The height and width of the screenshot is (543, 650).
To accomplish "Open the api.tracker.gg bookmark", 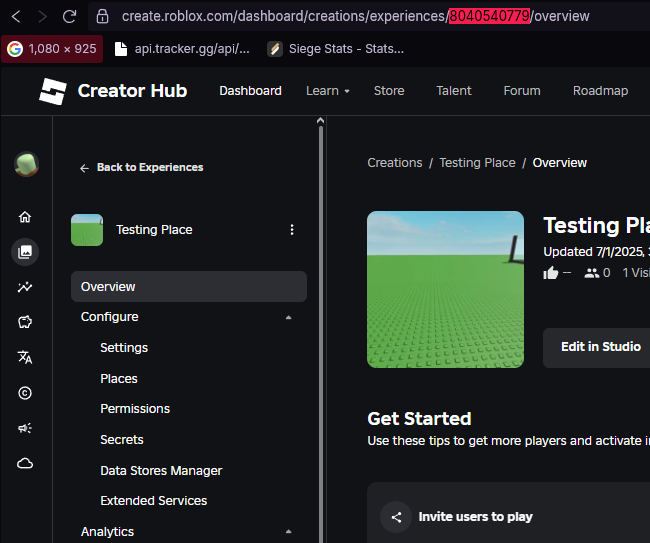I will tap(182, 49).
